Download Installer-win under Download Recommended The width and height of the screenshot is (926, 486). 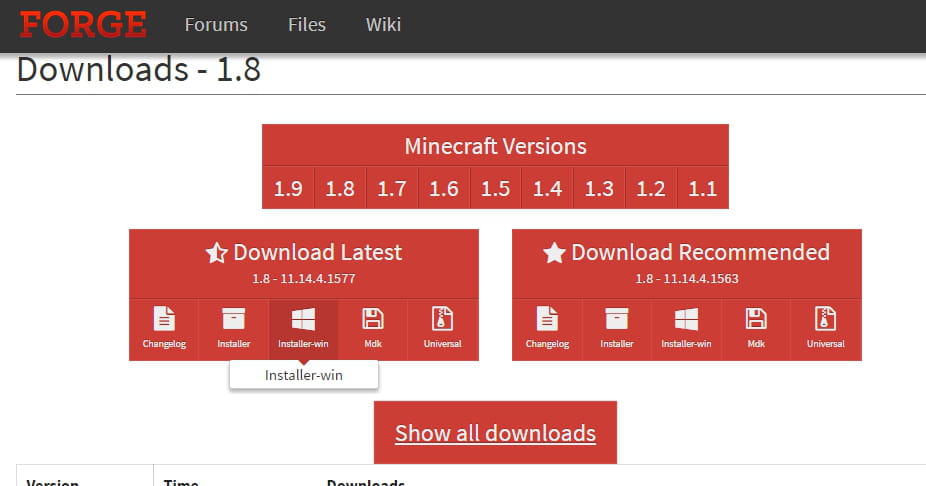click(x=686, y=330)
